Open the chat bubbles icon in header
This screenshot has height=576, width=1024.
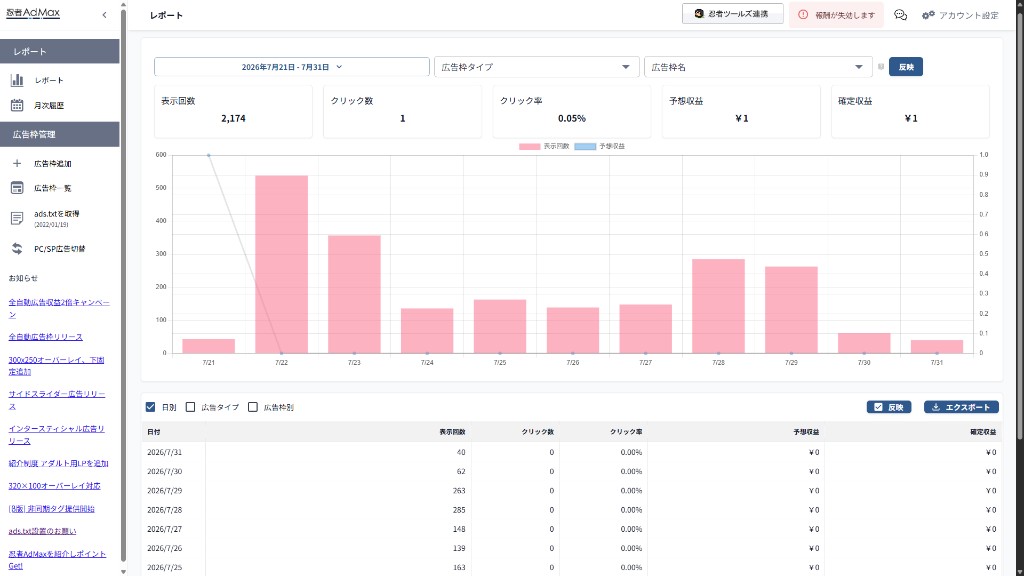pos(901,14)
